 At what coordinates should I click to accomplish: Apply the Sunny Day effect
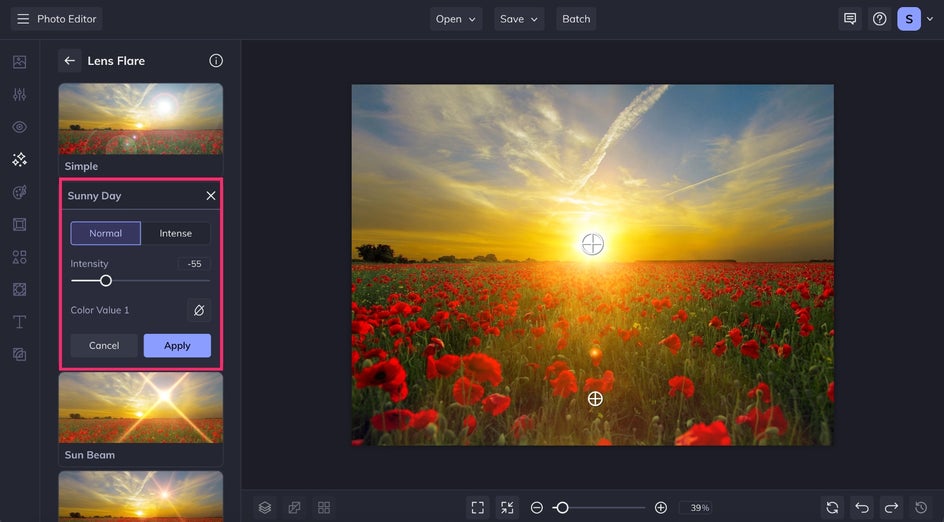[x=177, y=345]
